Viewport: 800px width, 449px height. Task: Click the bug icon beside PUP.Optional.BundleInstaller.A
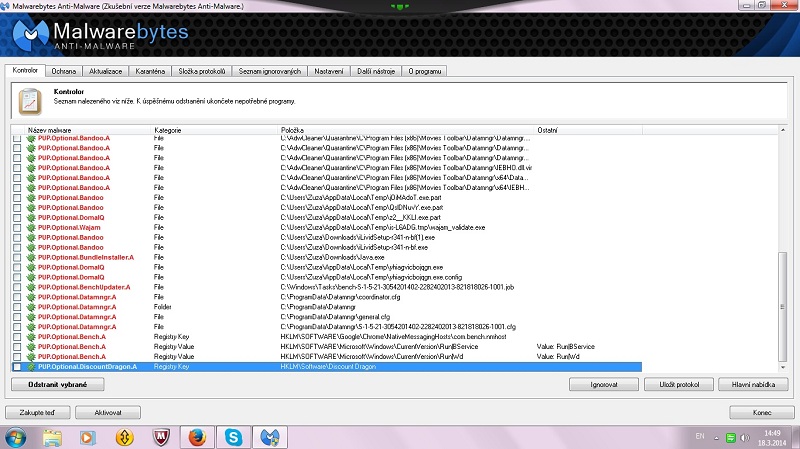[x=30, y=257]
